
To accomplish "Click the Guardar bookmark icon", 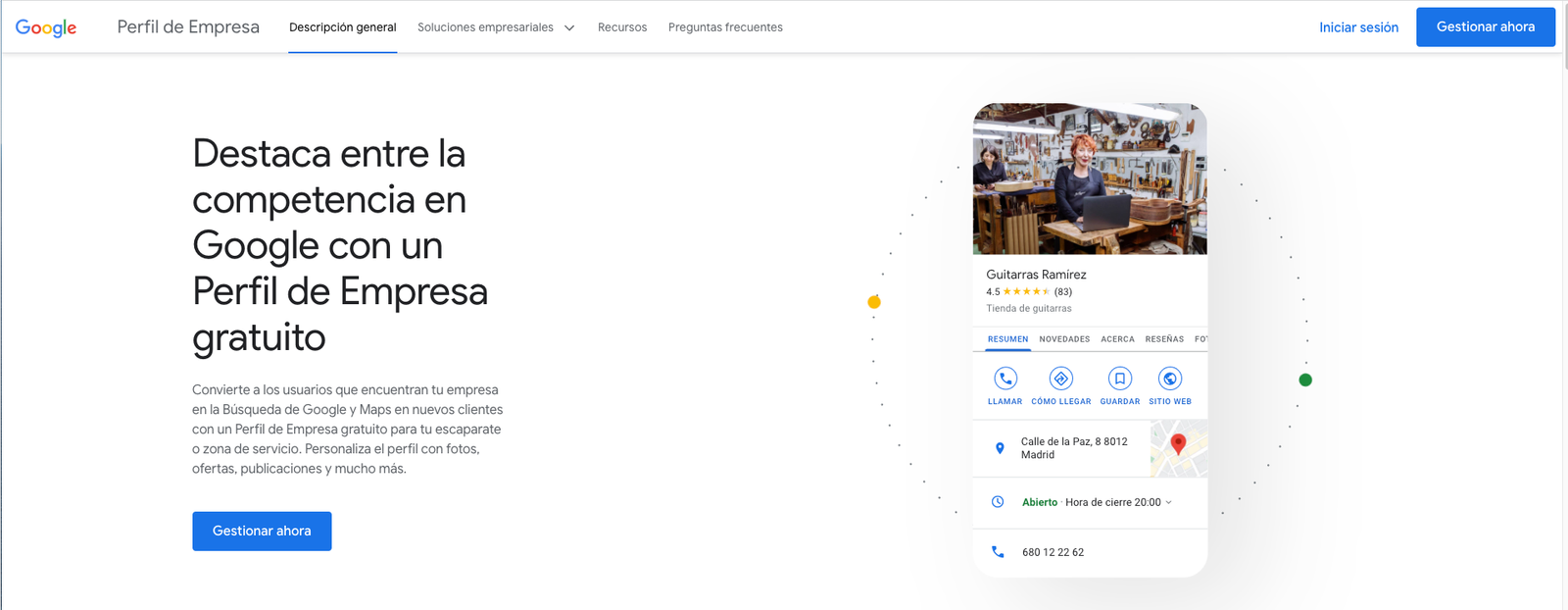I will (1119, 379).
